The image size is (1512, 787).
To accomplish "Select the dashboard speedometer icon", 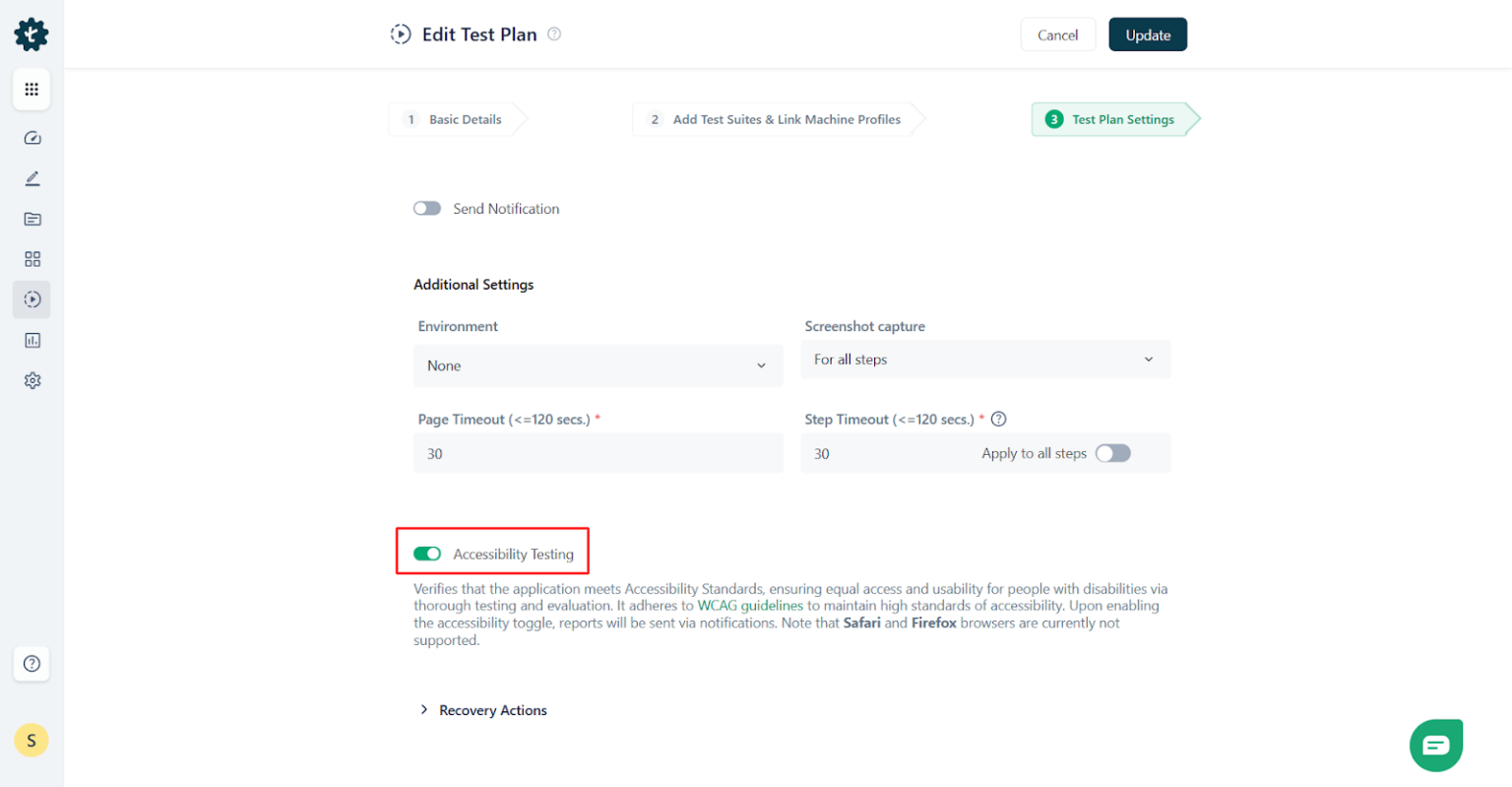I will tap(31, 138).
